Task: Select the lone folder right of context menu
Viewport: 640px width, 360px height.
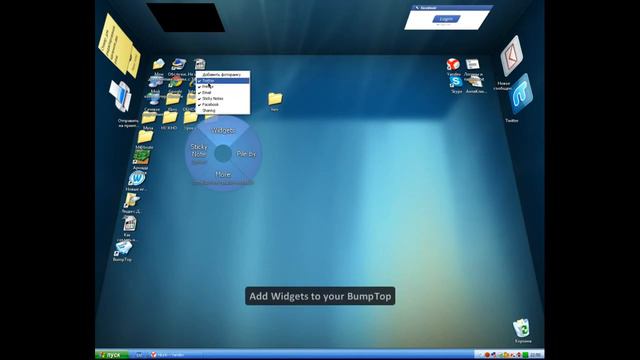Action: (x=275, y=99)
